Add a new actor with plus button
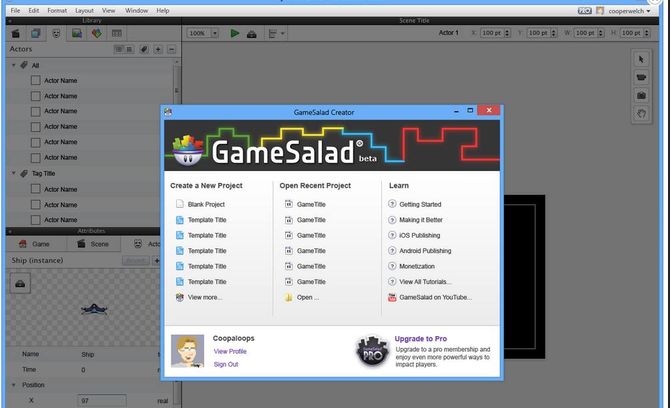 [158, 50]
